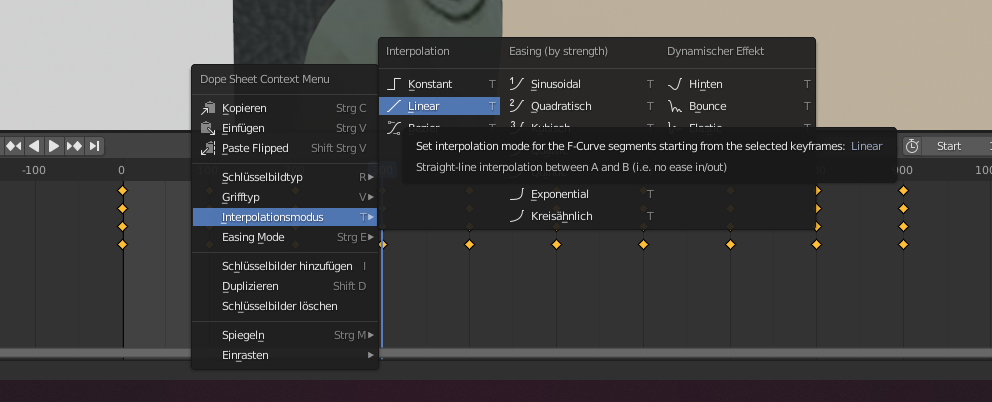Jump to the timeline end point
The image size is (992, 402).
[95, 146]
